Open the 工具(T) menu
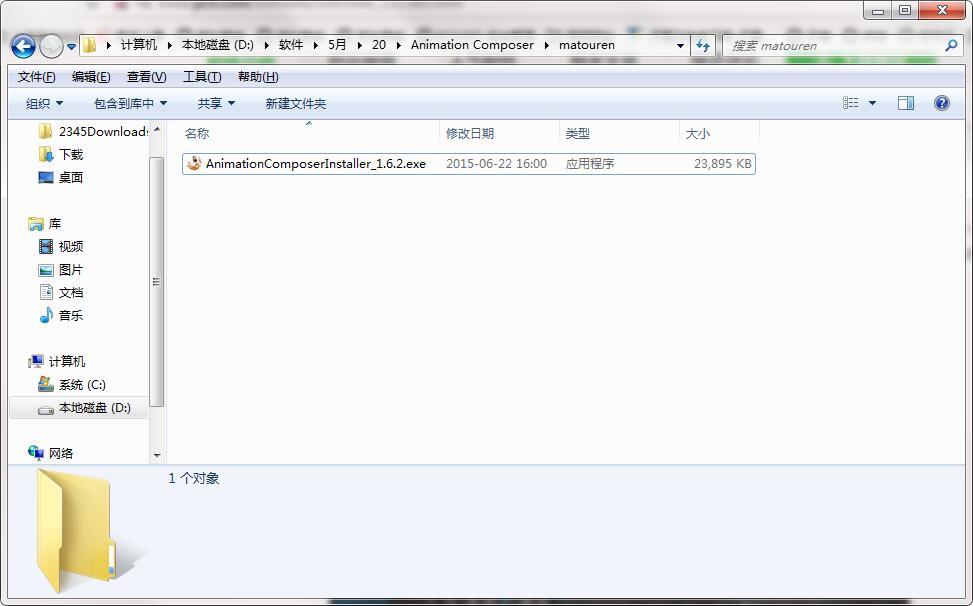973x606 pixels. (202, 77)
